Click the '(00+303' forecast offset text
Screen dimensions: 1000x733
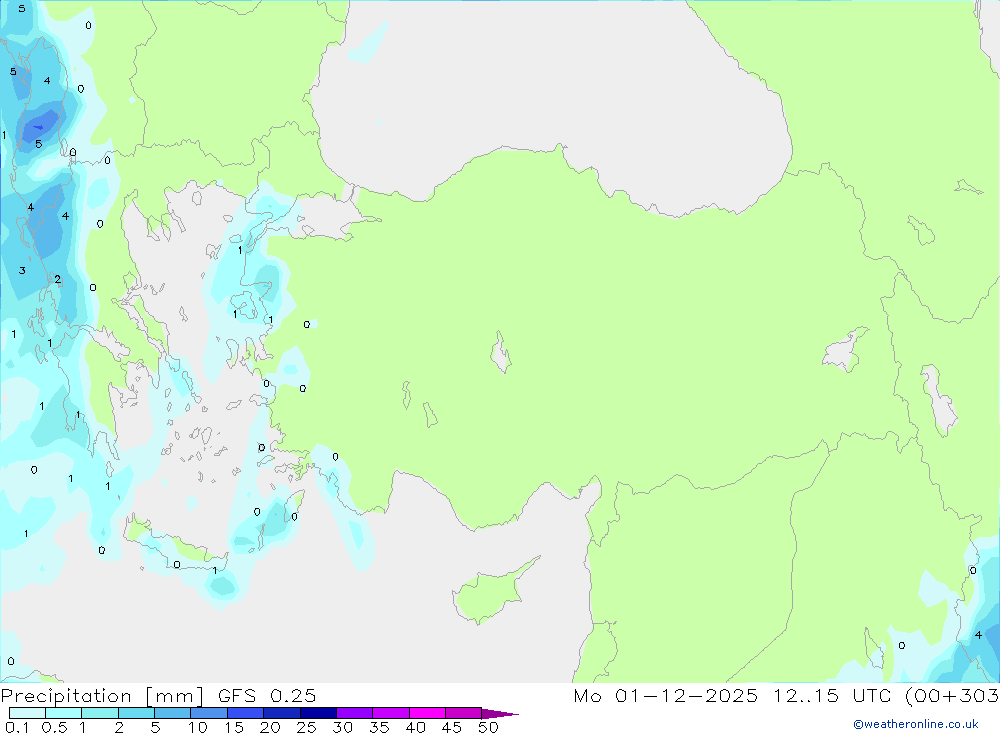952,695
